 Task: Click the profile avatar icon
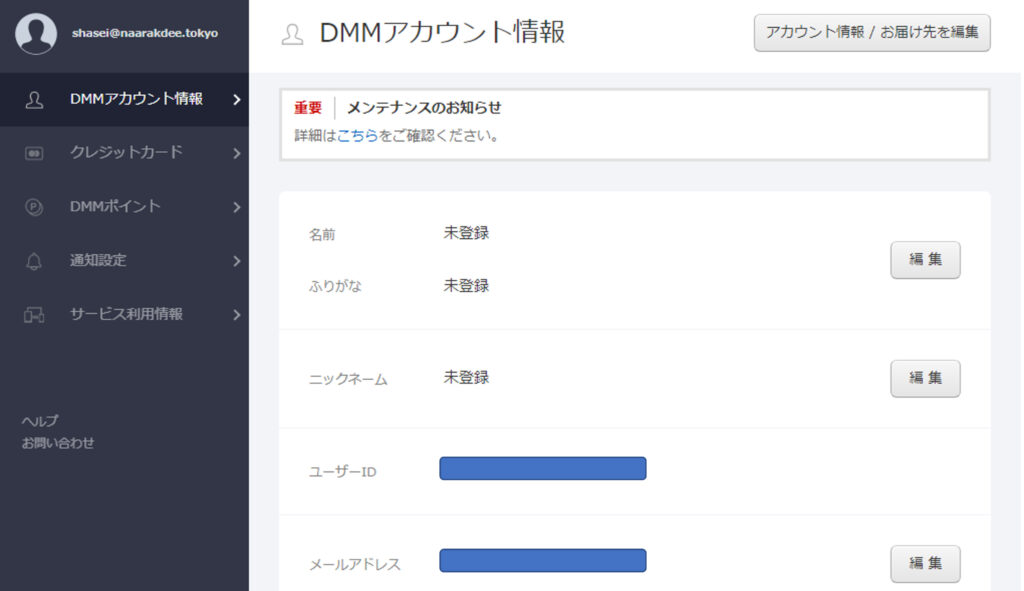[36, 34]
